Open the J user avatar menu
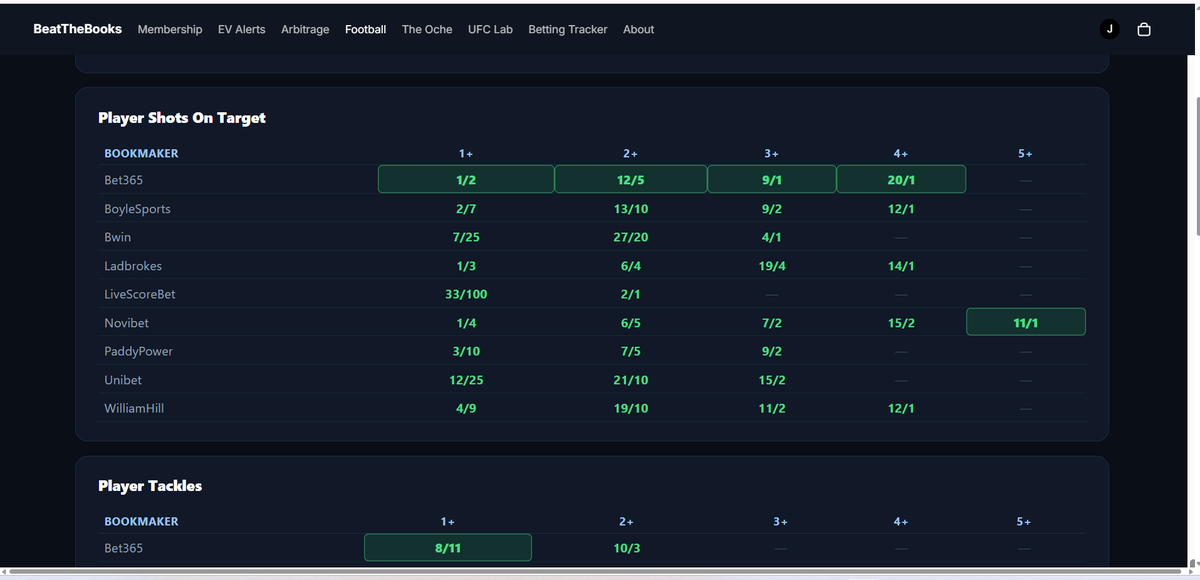 [1109, 29]
